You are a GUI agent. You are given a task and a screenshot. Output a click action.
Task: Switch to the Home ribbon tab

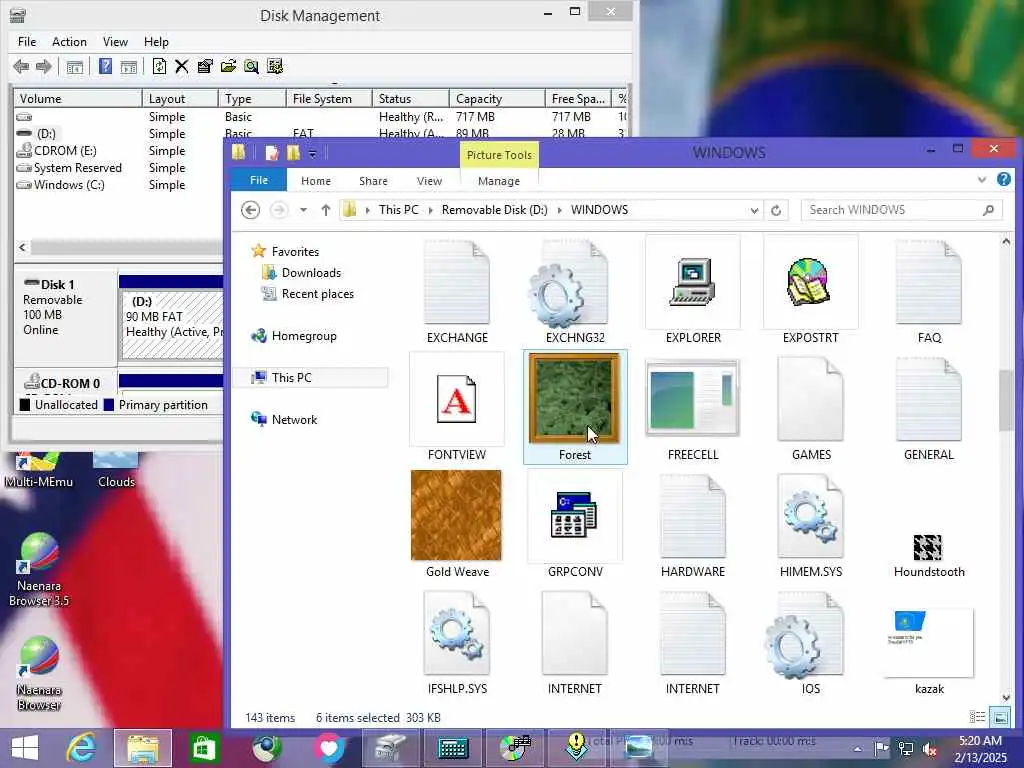(x=316, y=181)
